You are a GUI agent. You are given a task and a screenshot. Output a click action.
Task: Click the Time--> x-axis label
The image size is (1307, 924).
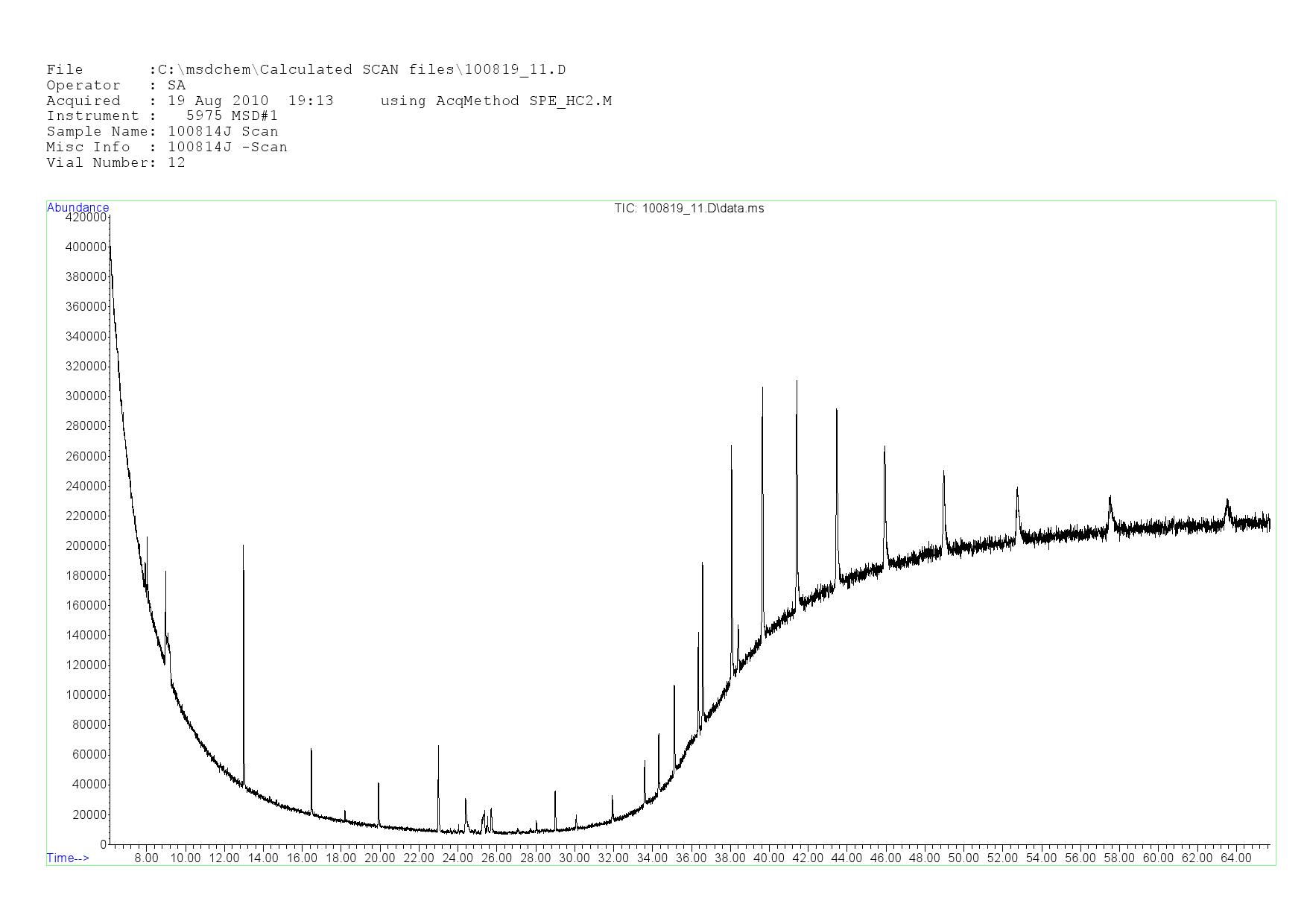68,858
